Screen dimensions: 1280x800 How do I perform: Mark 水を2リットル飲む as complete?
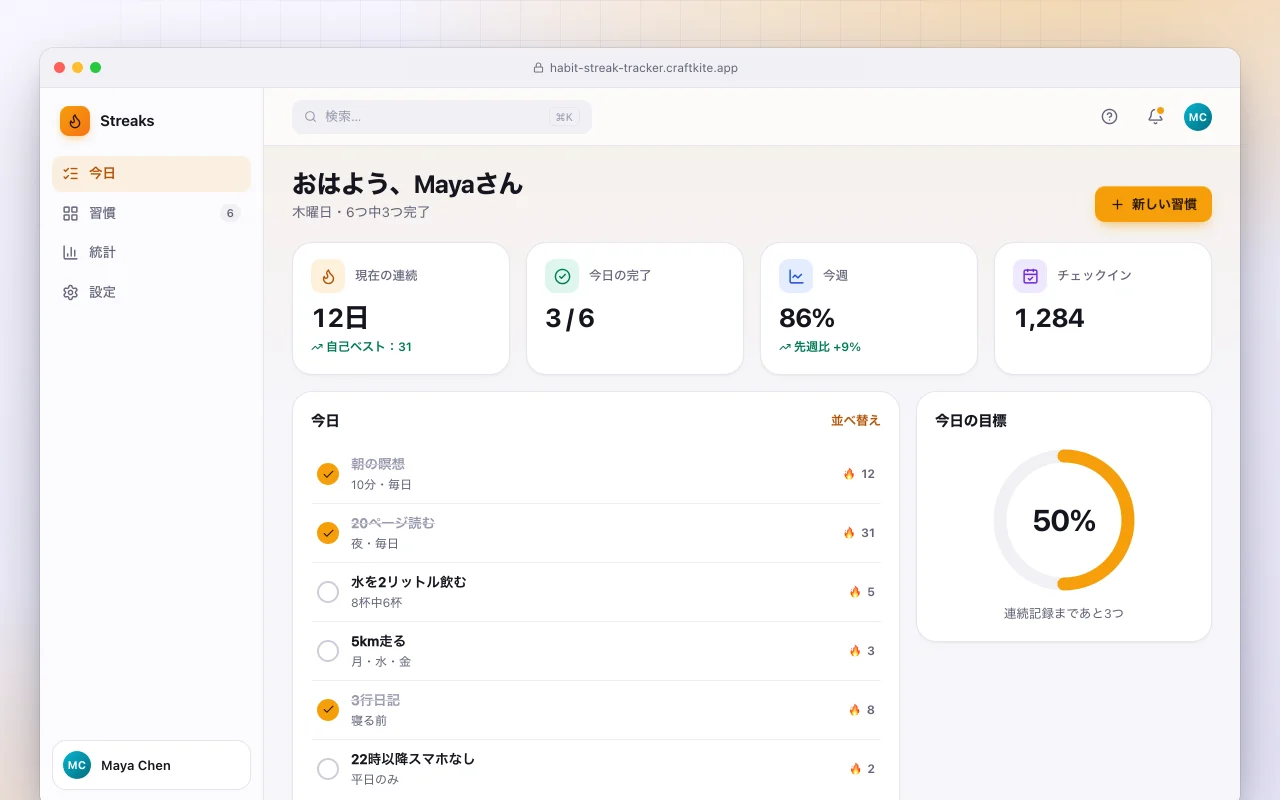tap(328, 592)
